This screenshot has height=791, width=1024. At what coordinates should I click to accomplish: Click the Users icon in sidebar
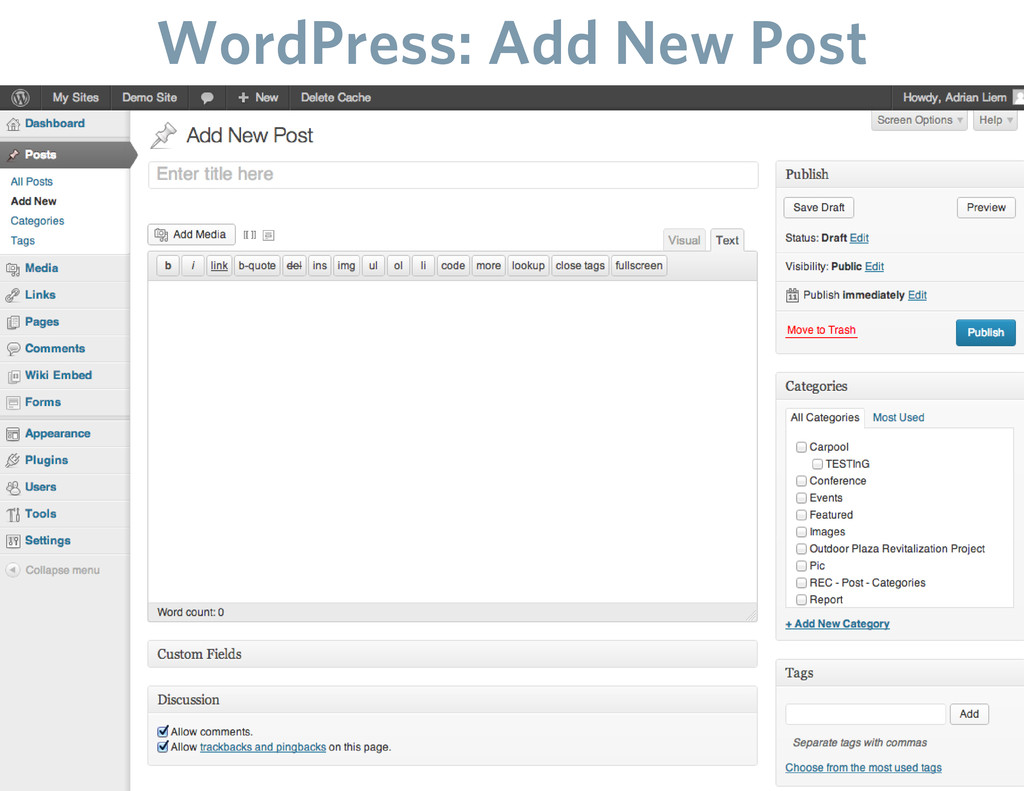click(12, 487)
